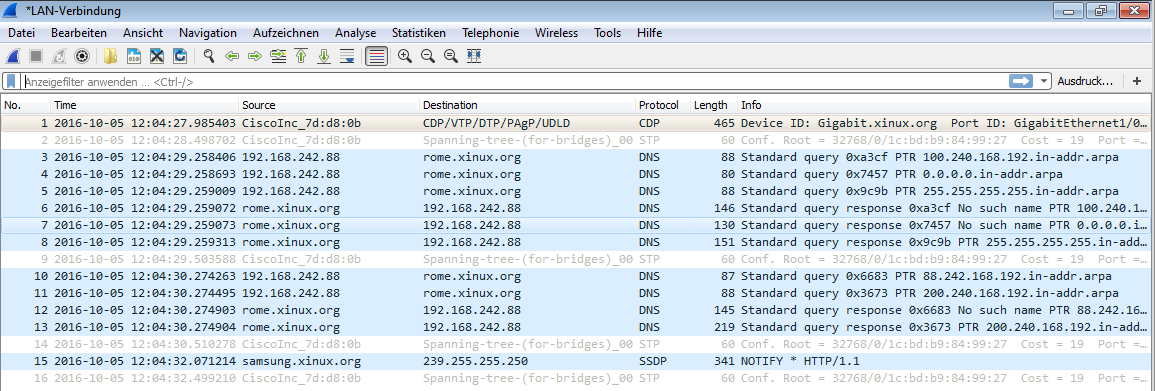Open the Telephonie menu

tap(491, 33)
